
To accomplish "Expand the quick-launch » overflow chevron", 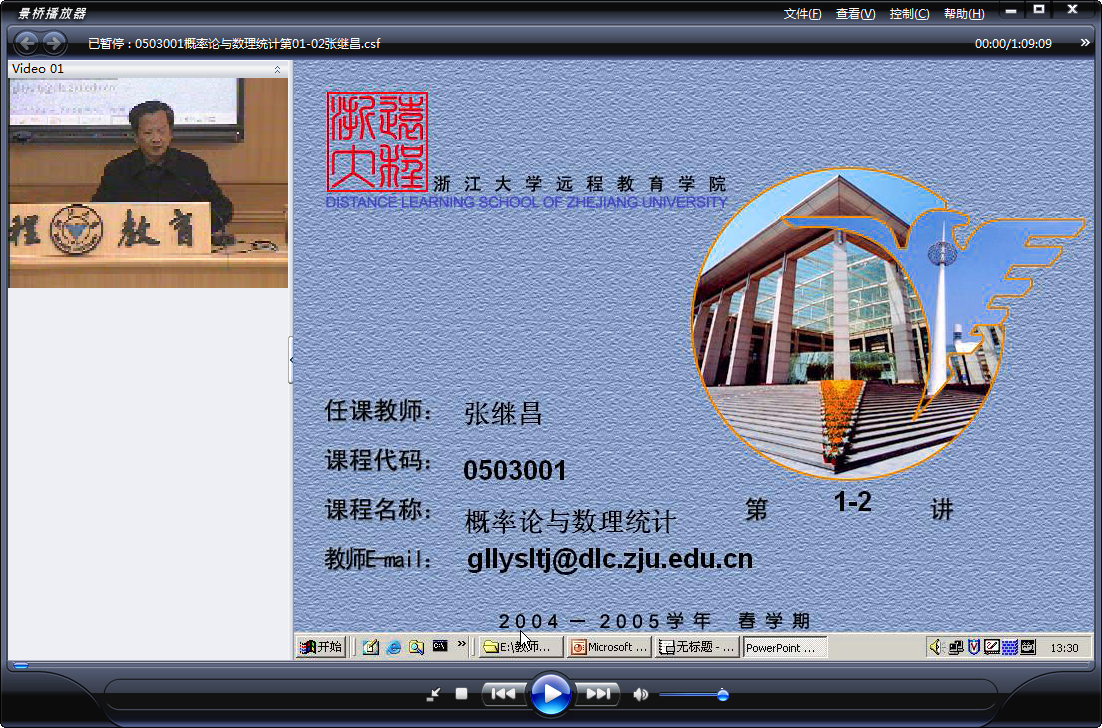I will (x=461, y=643).
